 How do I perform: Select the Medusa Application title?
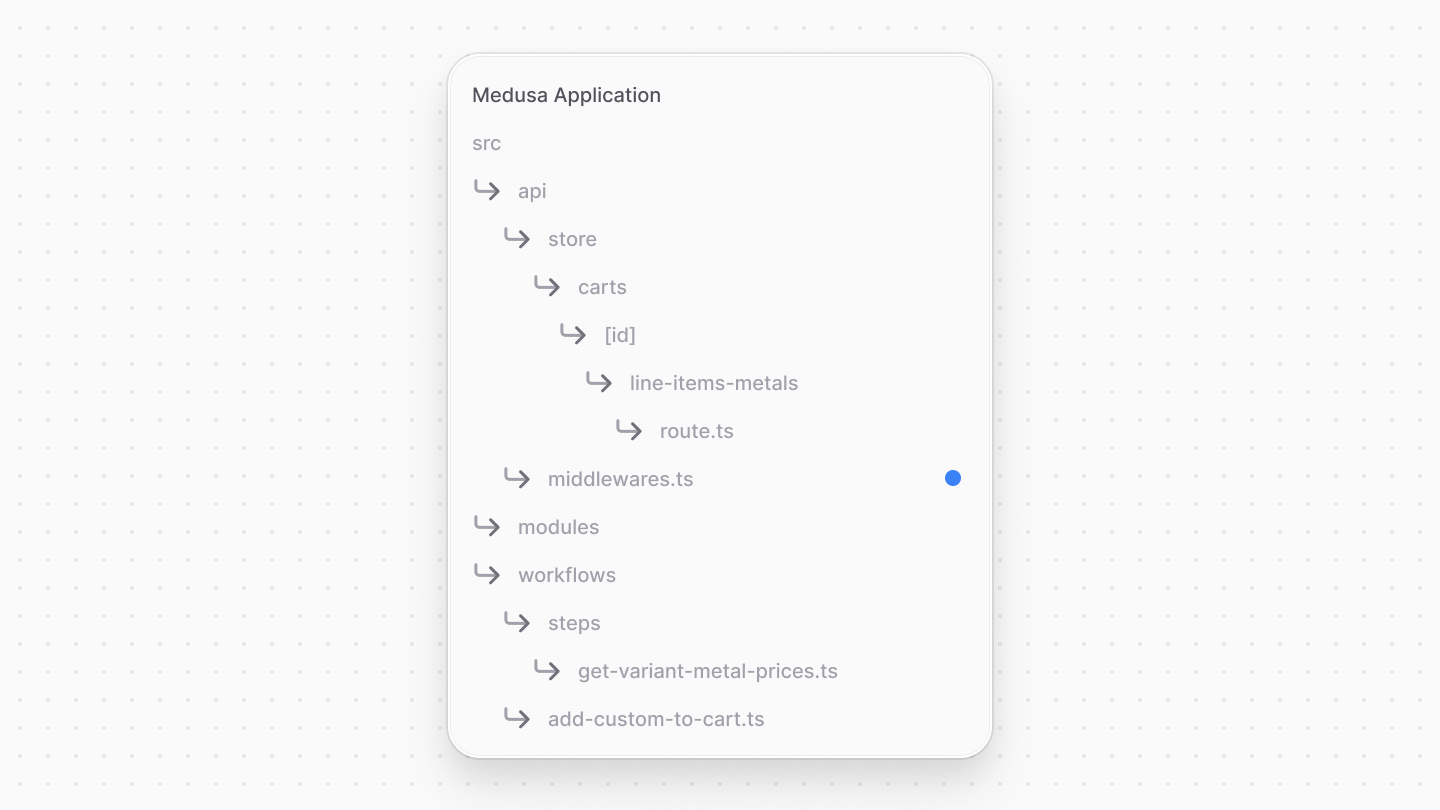pos(566,95)
